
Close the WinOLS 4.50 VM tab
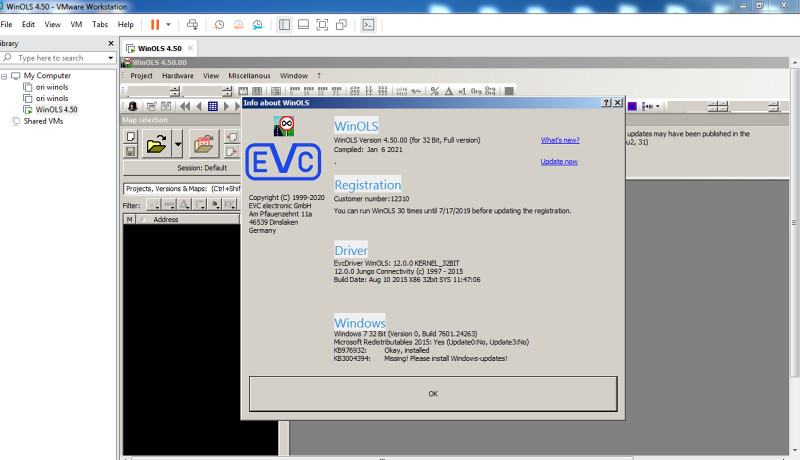[x=190, y=48]
